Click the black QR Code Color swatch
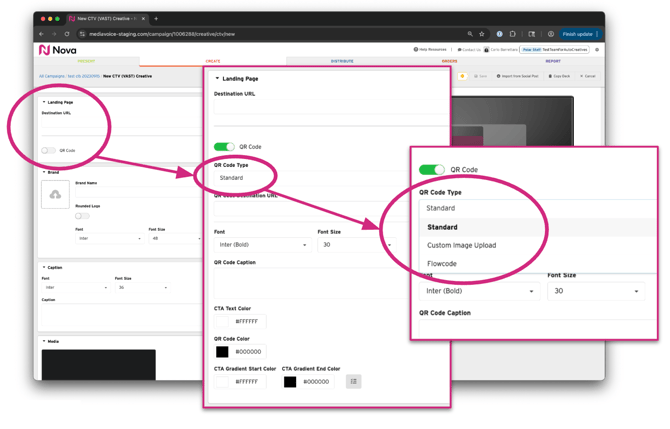 [x=222, y=352]
